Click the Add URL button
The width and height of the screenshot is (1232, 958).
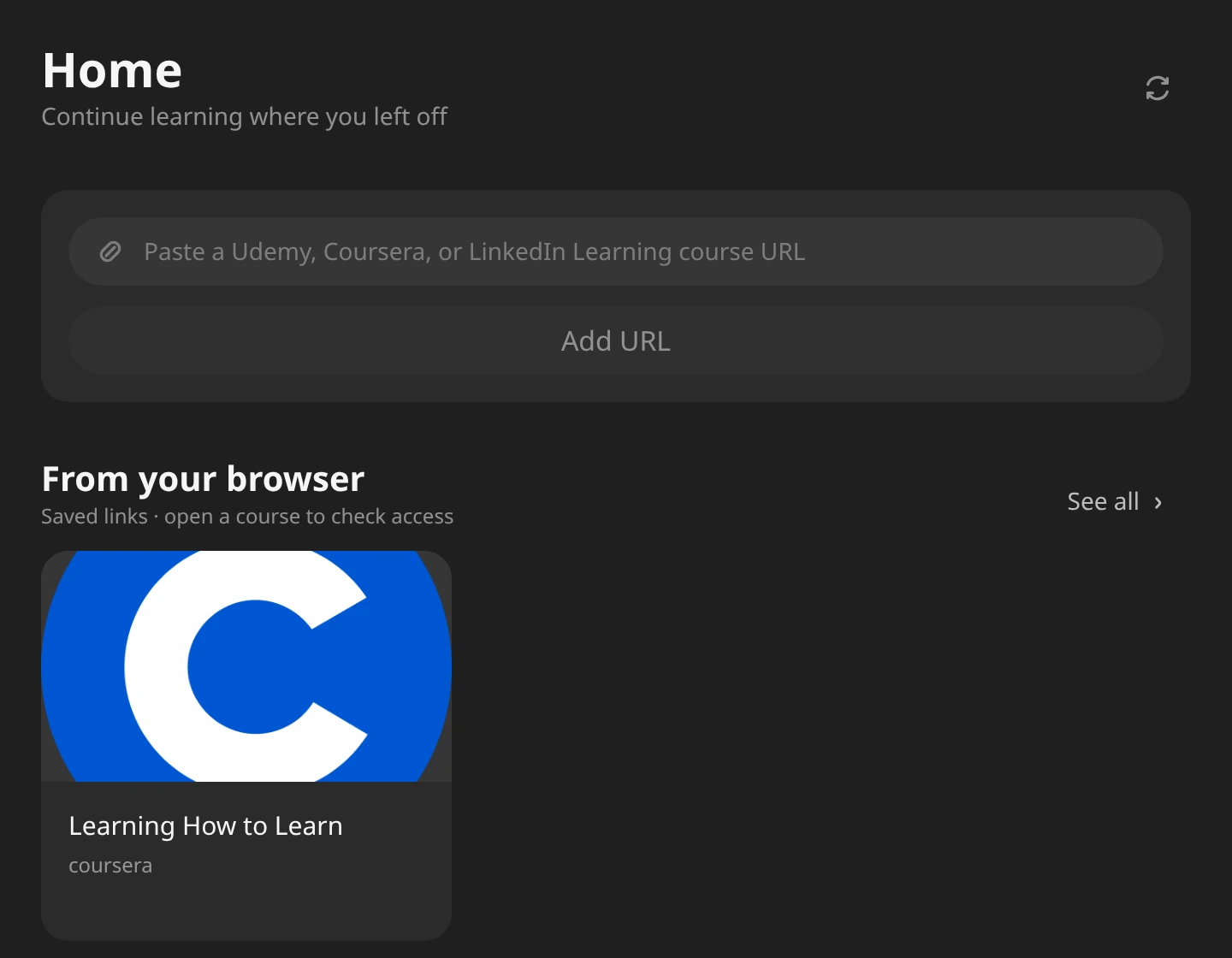pos(615,340)
